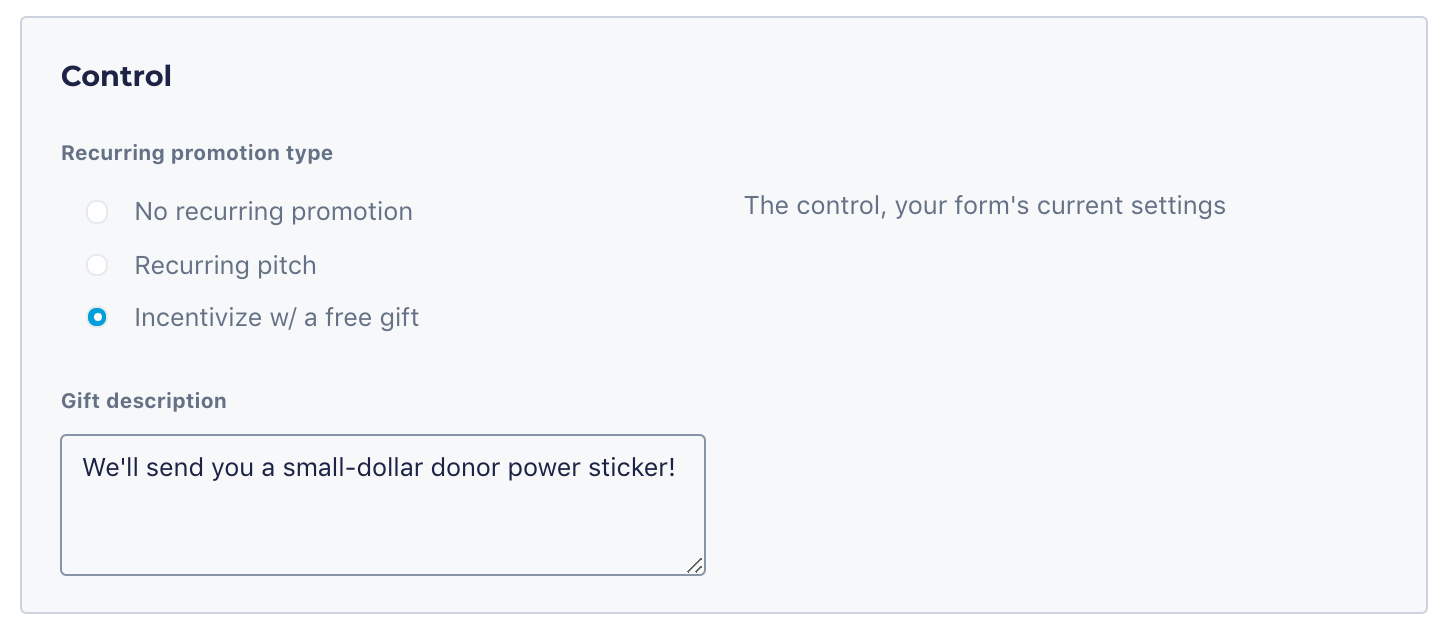Click the "Incentivize w/ a free gift" label
This screenshot has width=1448, height=636.
point(276,318)
